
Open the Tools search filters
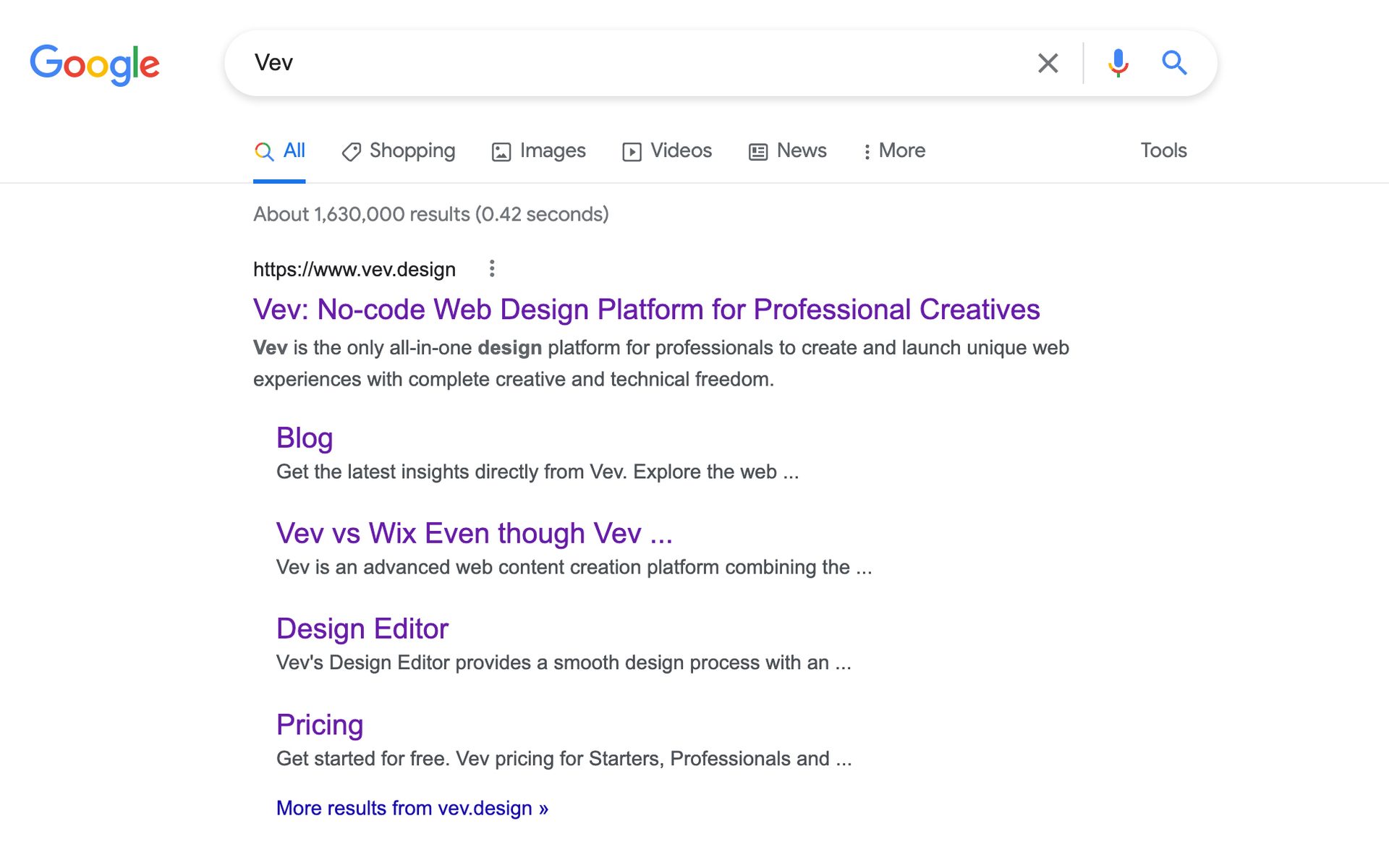pos(1163,150)
